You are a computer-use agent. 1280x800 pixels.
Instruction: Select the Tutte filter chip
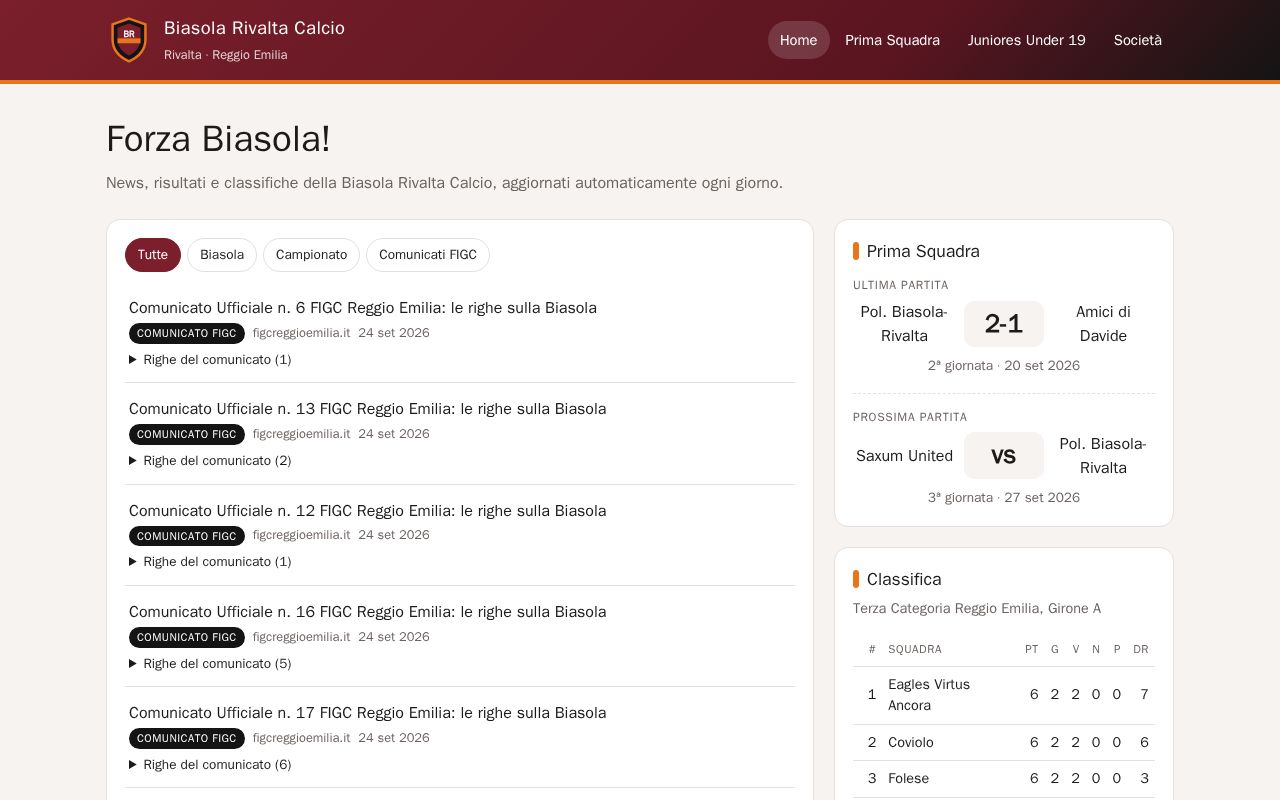point(153,255)
